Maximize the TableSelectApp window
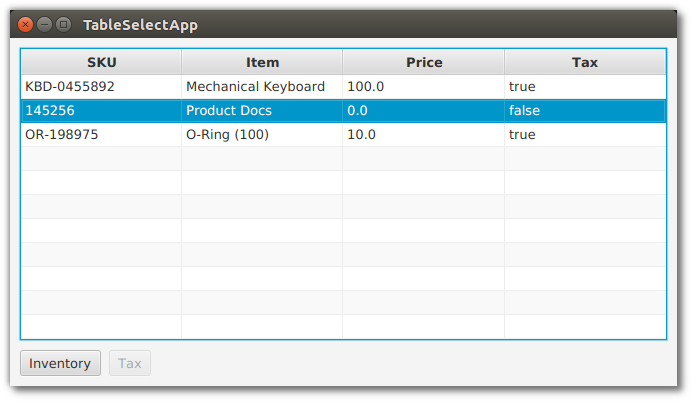693x402 pixels. pos(63,24)
